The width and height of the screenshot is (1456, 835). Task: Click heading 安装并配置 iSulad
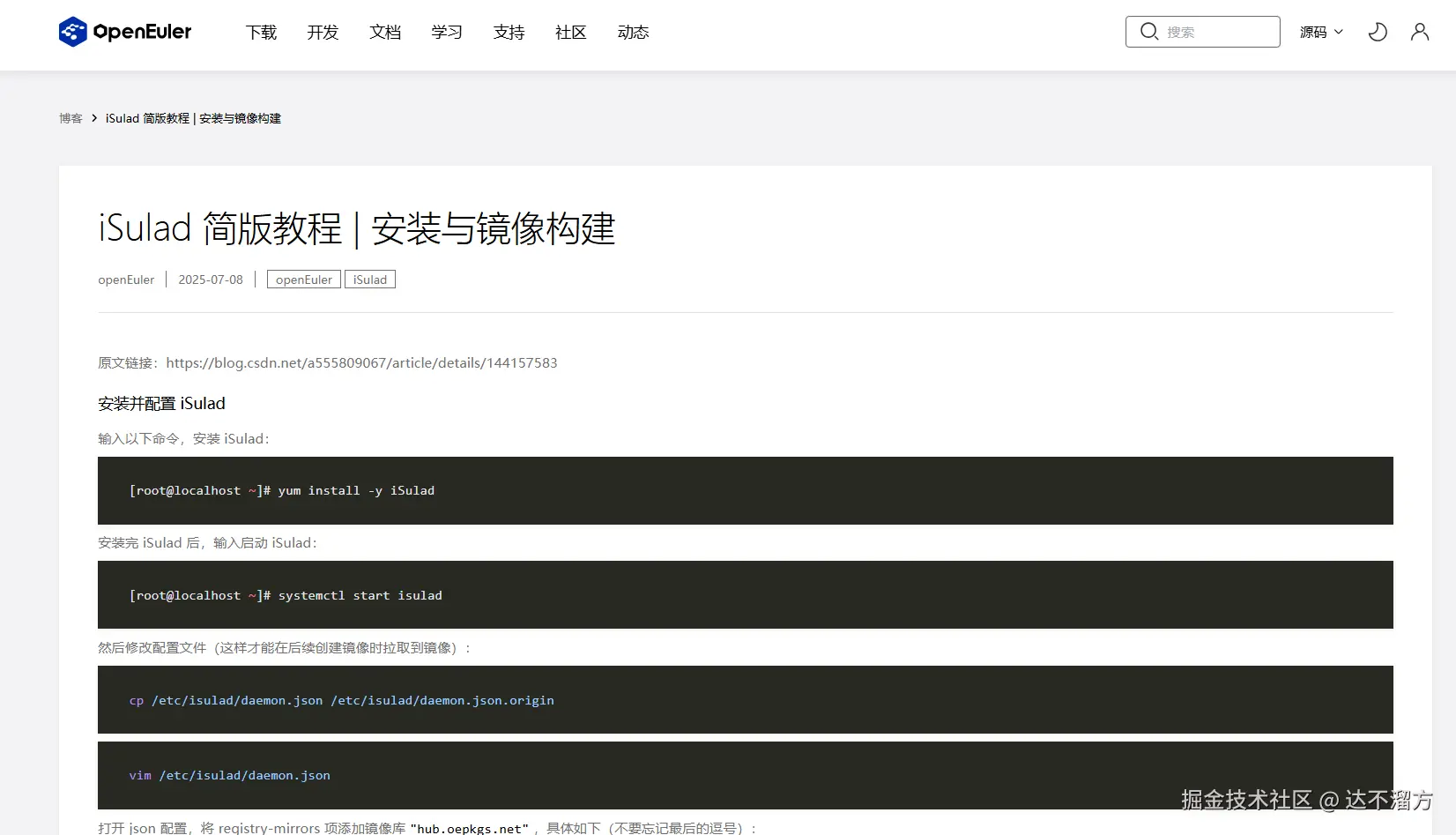(x=161, y=403)
